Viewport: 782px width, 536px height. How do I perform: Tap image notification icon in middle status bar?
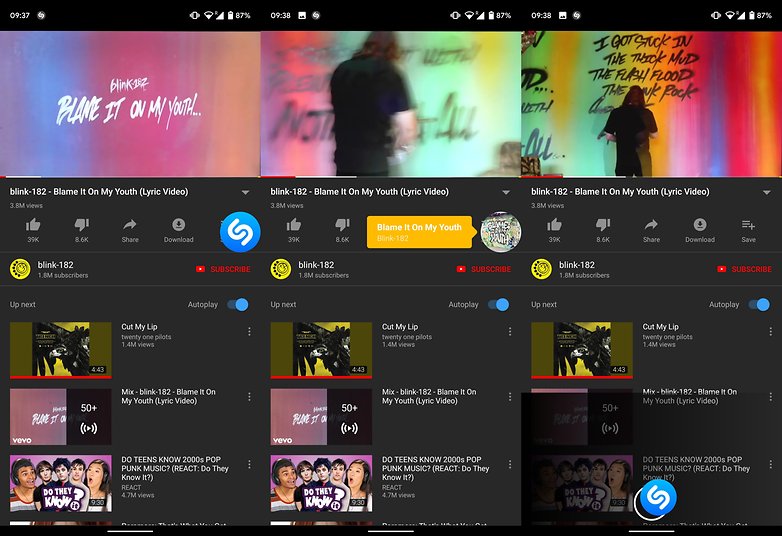[x=302, y=15]
